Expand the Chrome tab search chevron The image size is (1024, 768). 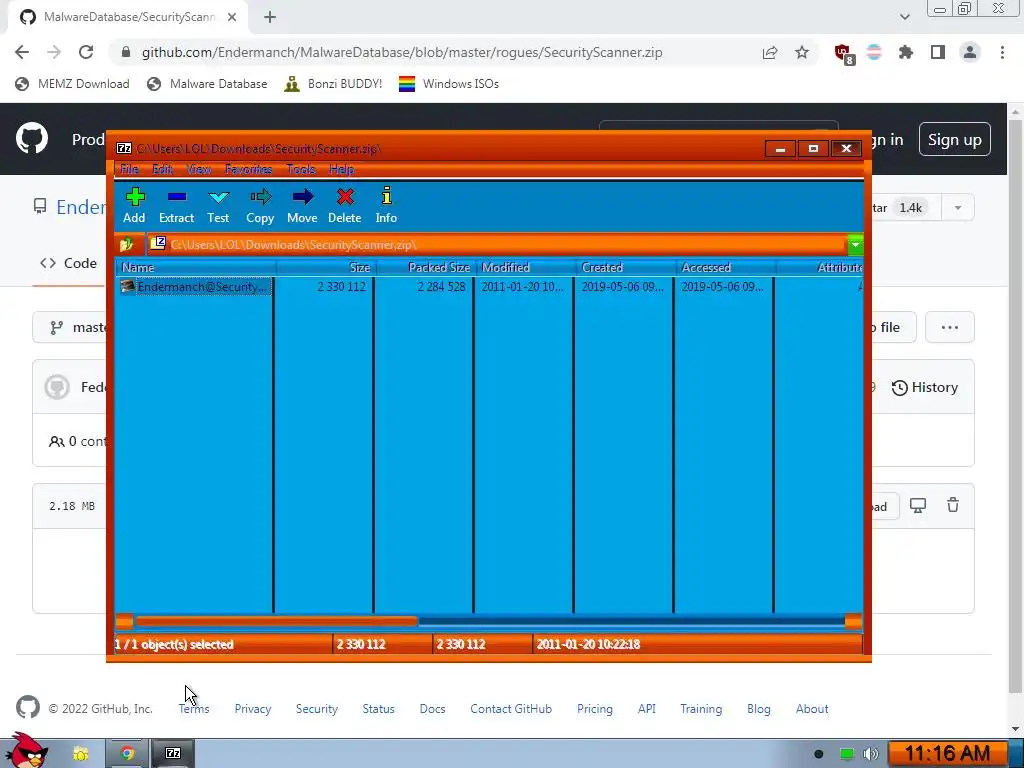pyautogui.click(x=904, y=17)
